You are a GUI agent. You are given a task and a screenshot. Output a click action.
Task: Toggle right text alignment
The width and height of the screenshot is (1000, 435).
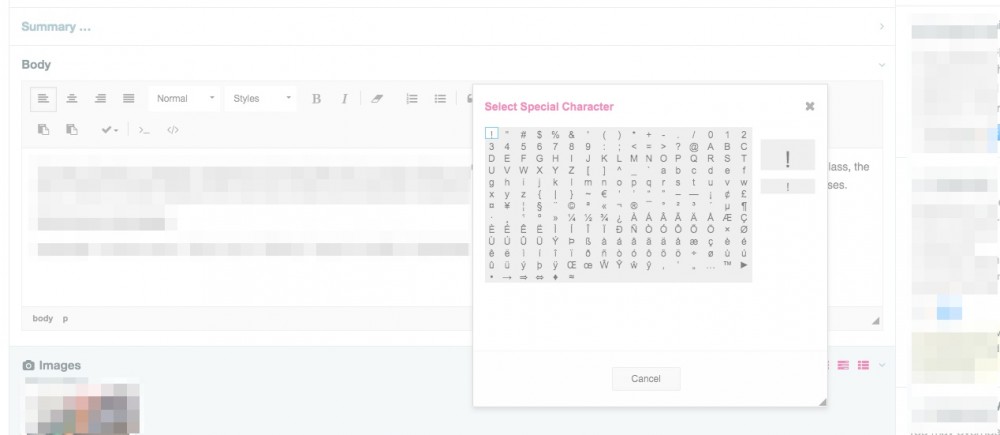point(100,99)
